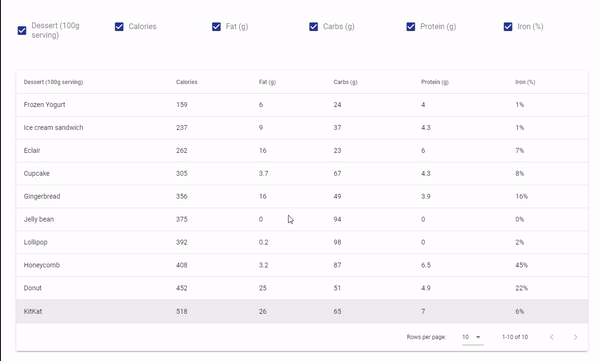Hide the Iron (%) column checkbox

[508, 26]
